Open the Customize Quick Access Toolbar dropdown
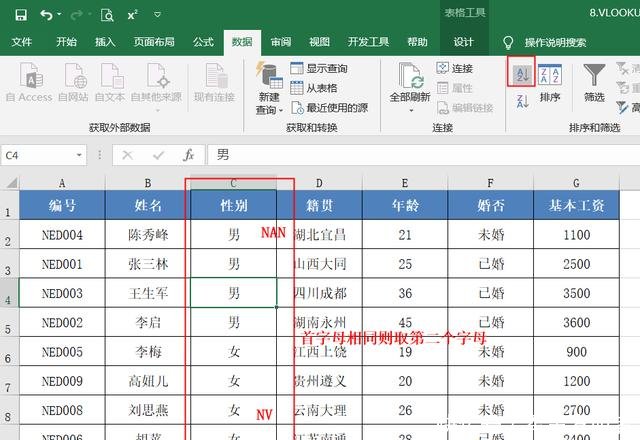This screenshot has width=640, height=440. point(158,15)
